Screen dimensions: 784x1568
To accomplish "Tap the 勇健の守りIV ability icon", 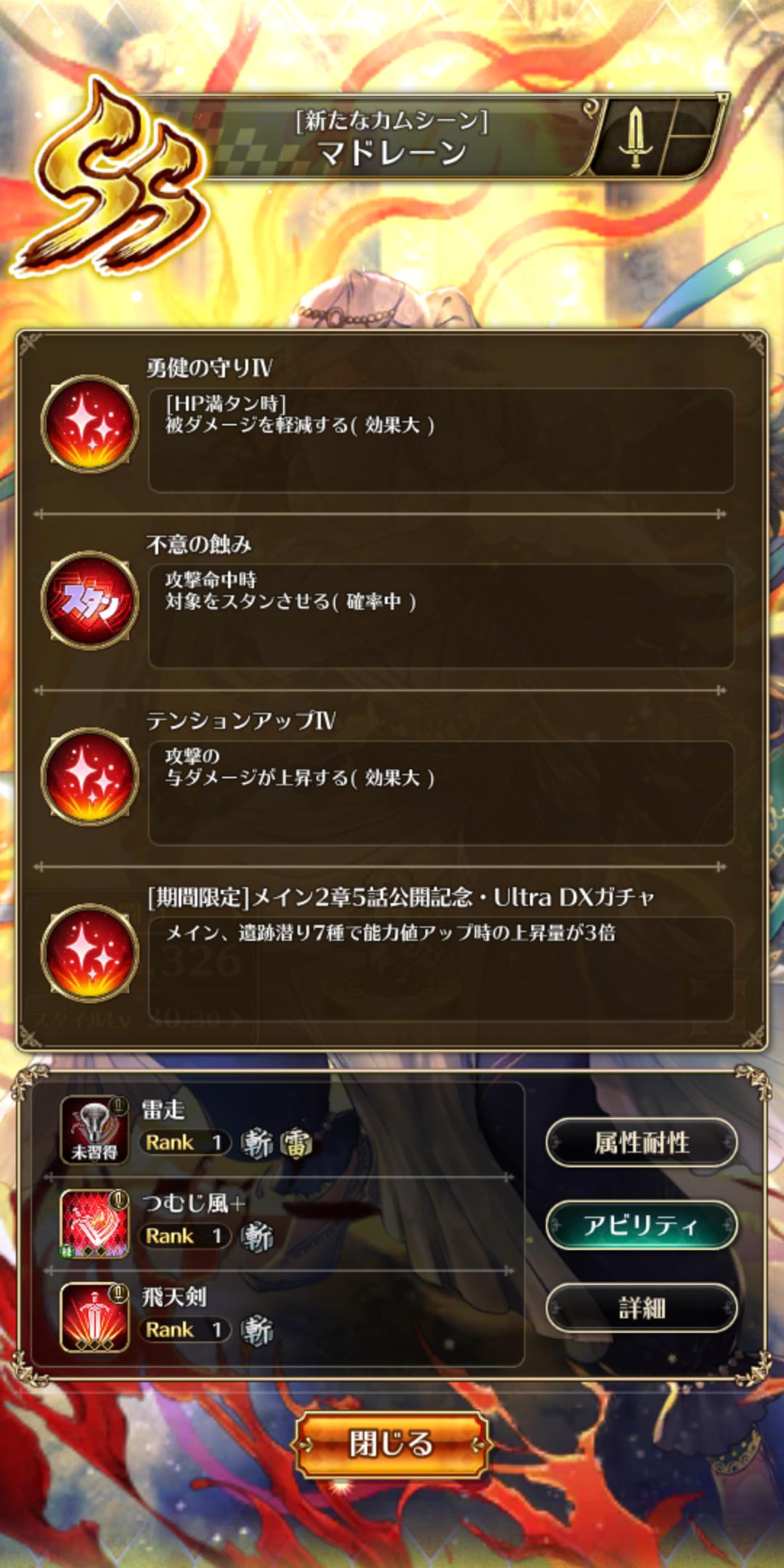I will coord(89,424).
